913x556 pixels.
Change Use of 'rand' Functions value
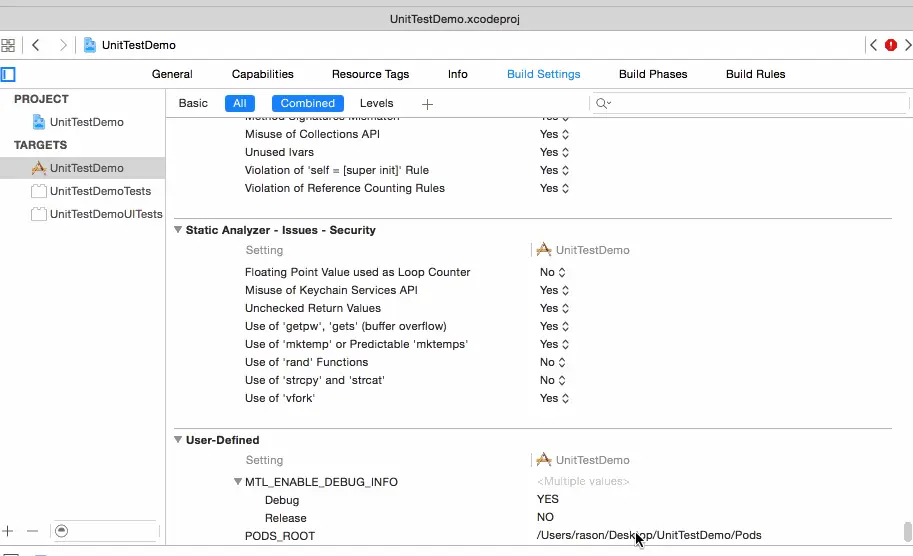(x=553, y=362)
